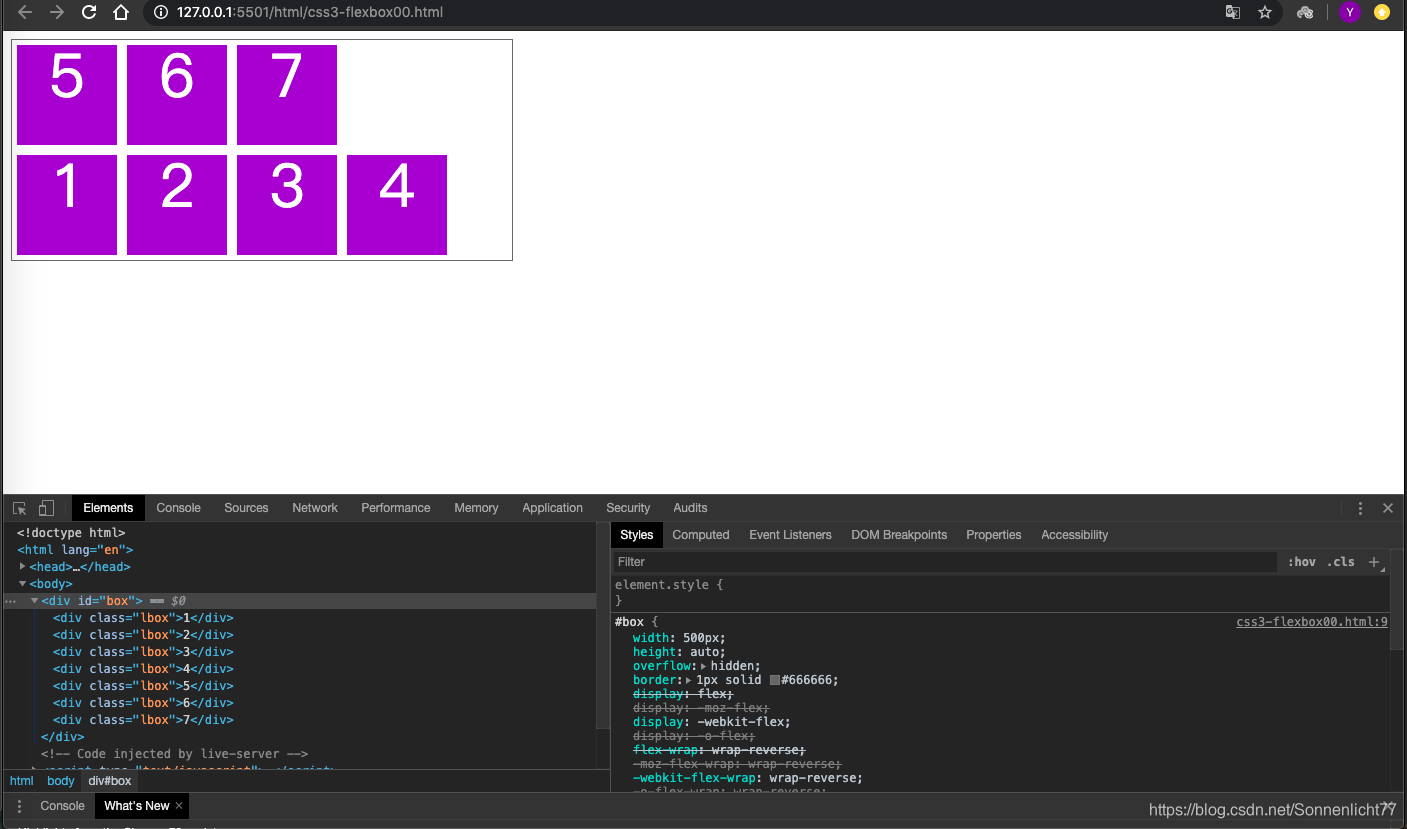Click the styles Filter field
The width and height of the screenshot is (1407, 829).
tap(945, 562)
